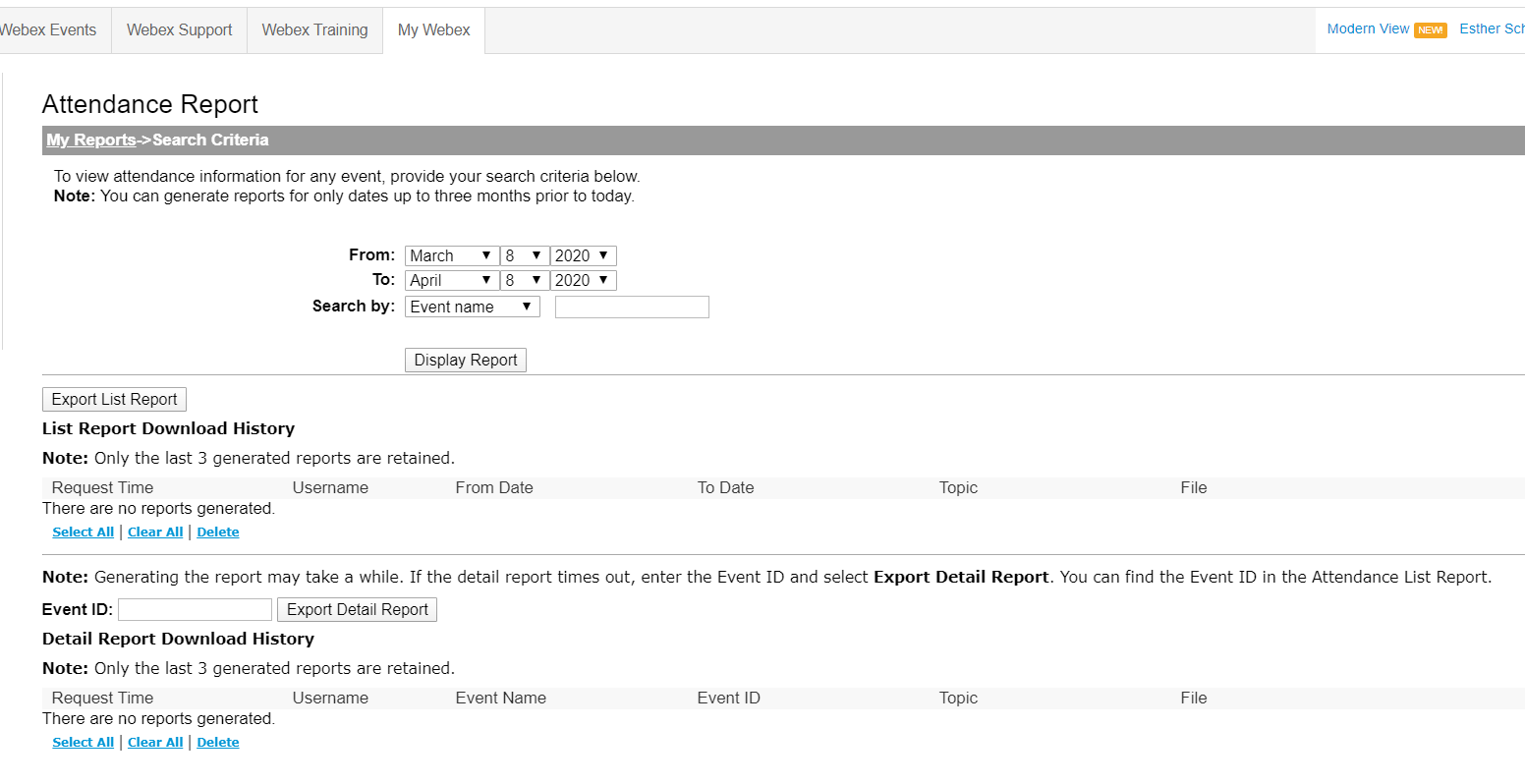Click the Attendance Report heading
The image size is (1525, 784).
pos(150,104)
